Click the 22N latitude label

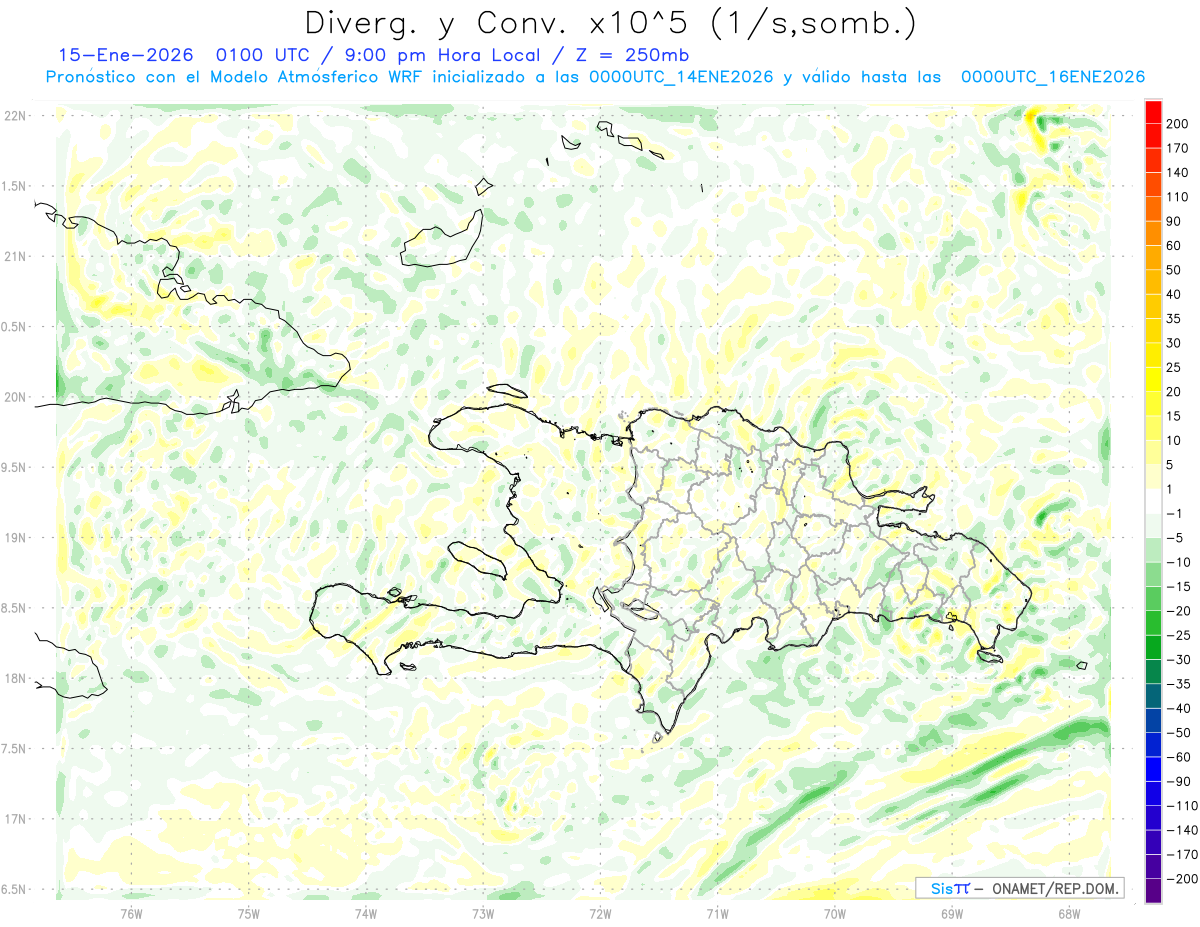point(15,116)
